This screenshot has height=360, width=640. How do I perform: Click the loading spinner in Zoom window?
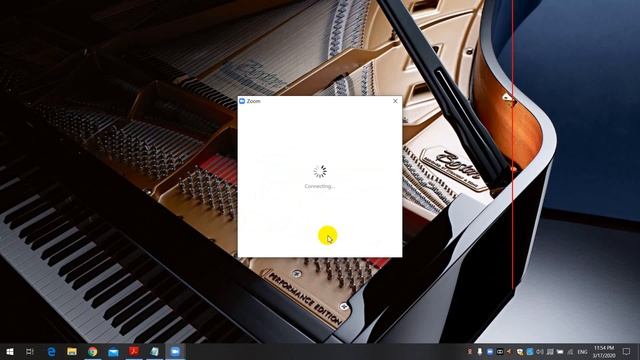tap(320, 171)
